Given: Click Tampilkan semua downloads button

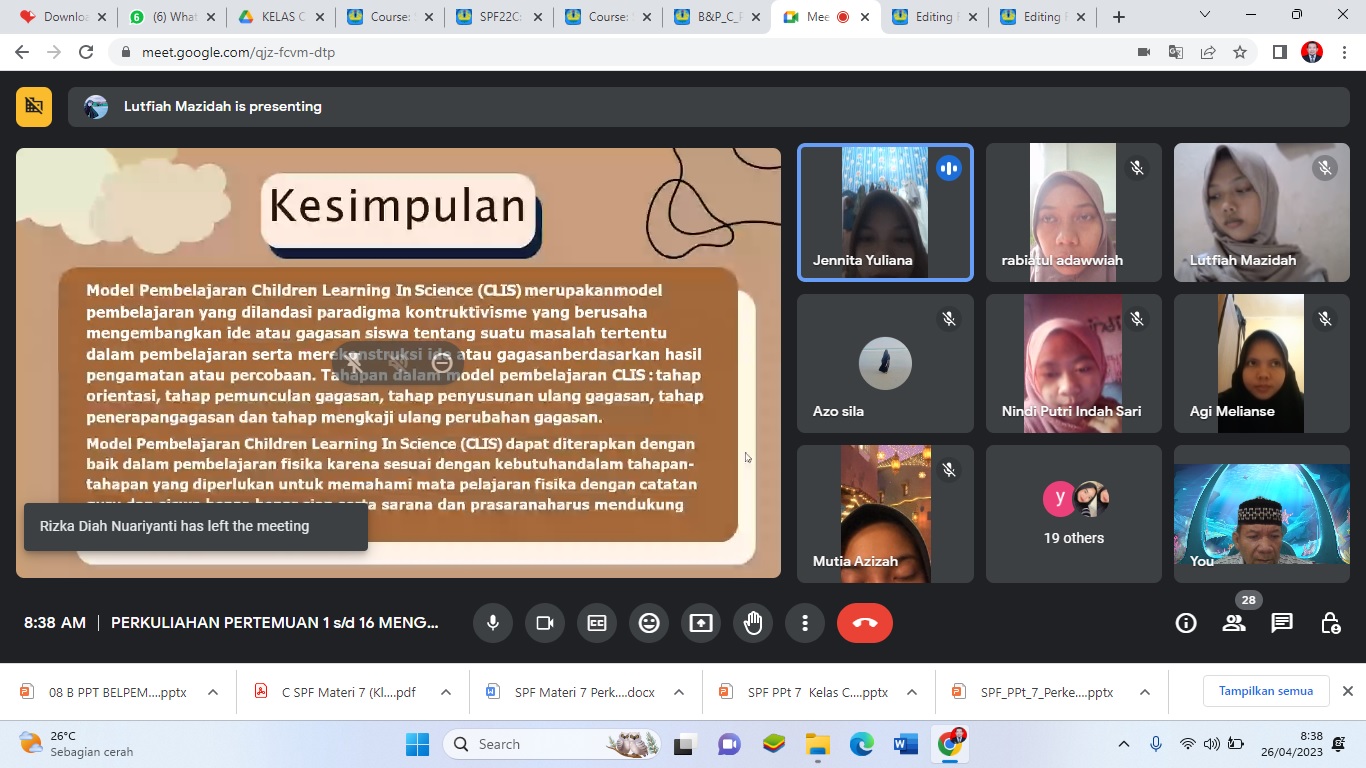Looking at the screenshot, I should click(1265, 691).
